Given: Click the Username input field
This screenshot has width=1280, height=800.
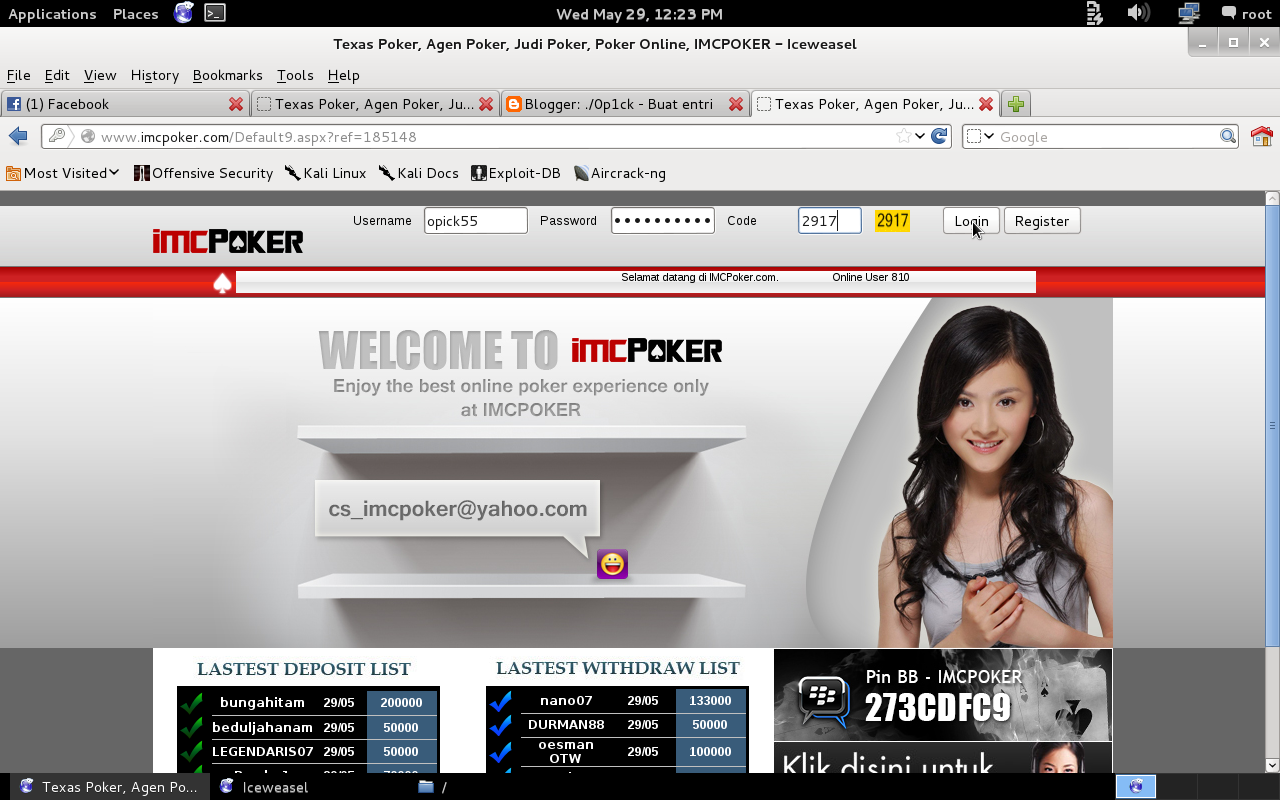Looking at the screenshot, I should tap(475, 221).
